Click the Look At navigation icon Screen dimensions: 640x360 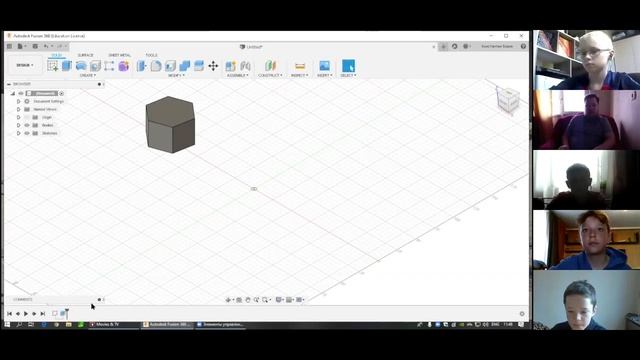[x=239, y=300]
